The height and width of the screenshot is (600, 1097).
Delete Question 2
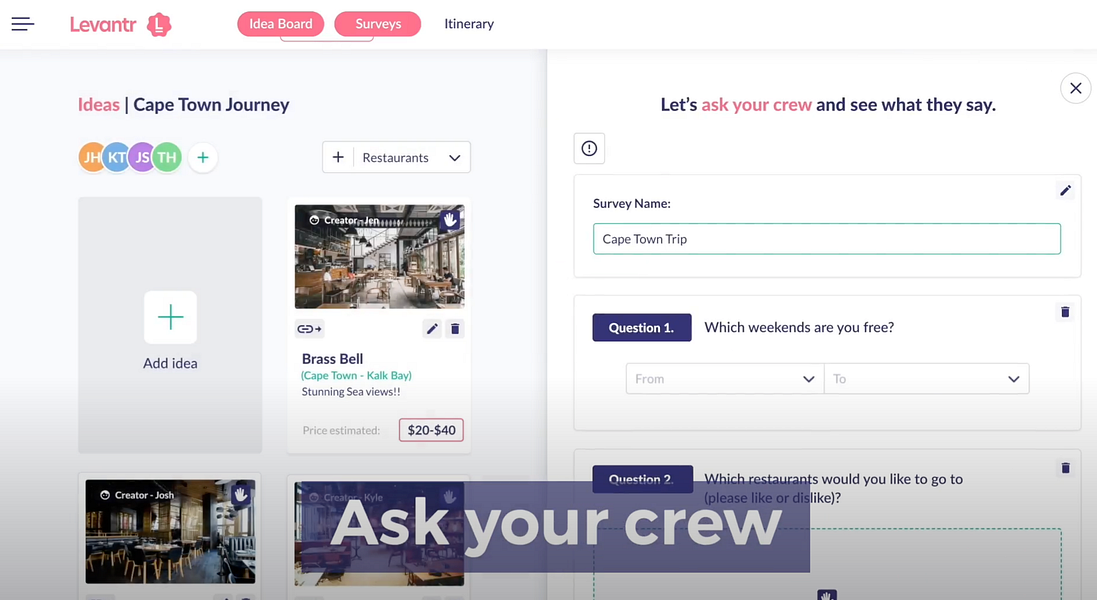tap(1065, 468)
